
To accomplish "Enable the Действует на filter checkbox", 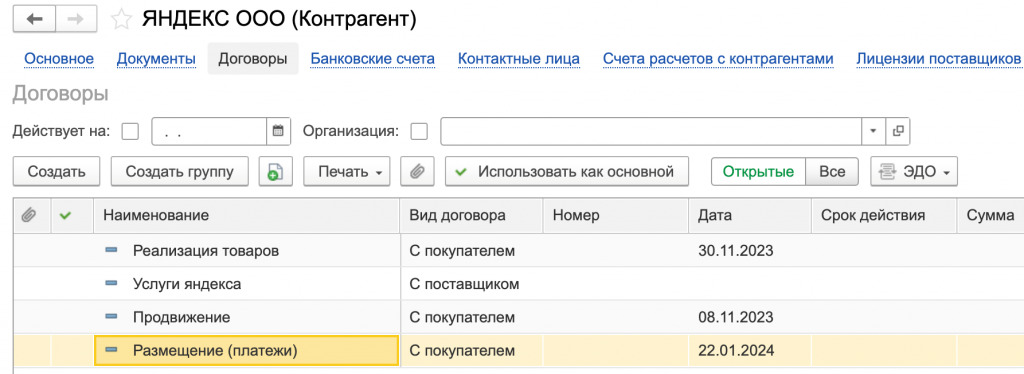I will [131, 131].
